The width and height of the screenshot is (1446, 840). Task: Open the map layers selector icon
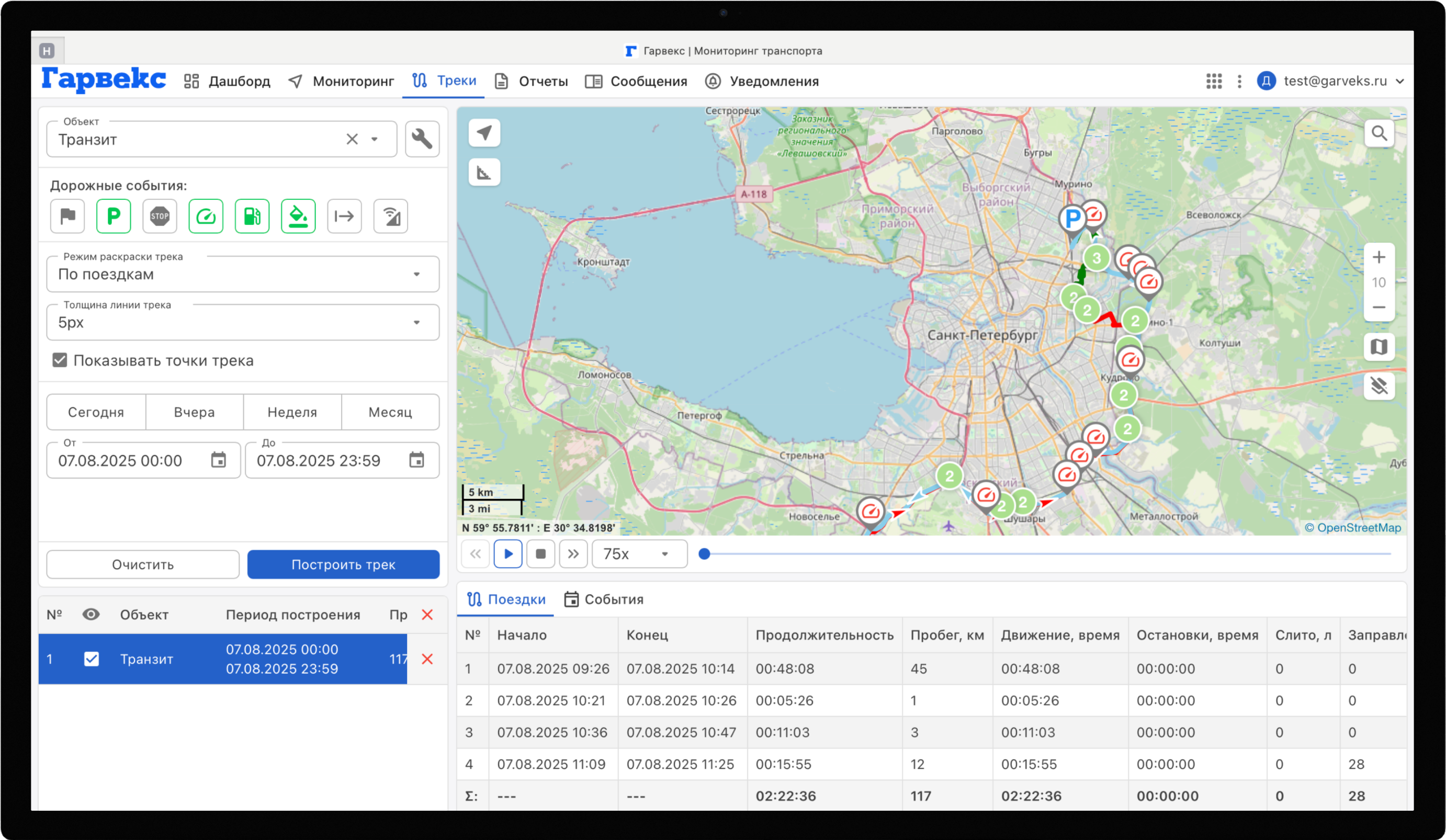coord(1379,347)
